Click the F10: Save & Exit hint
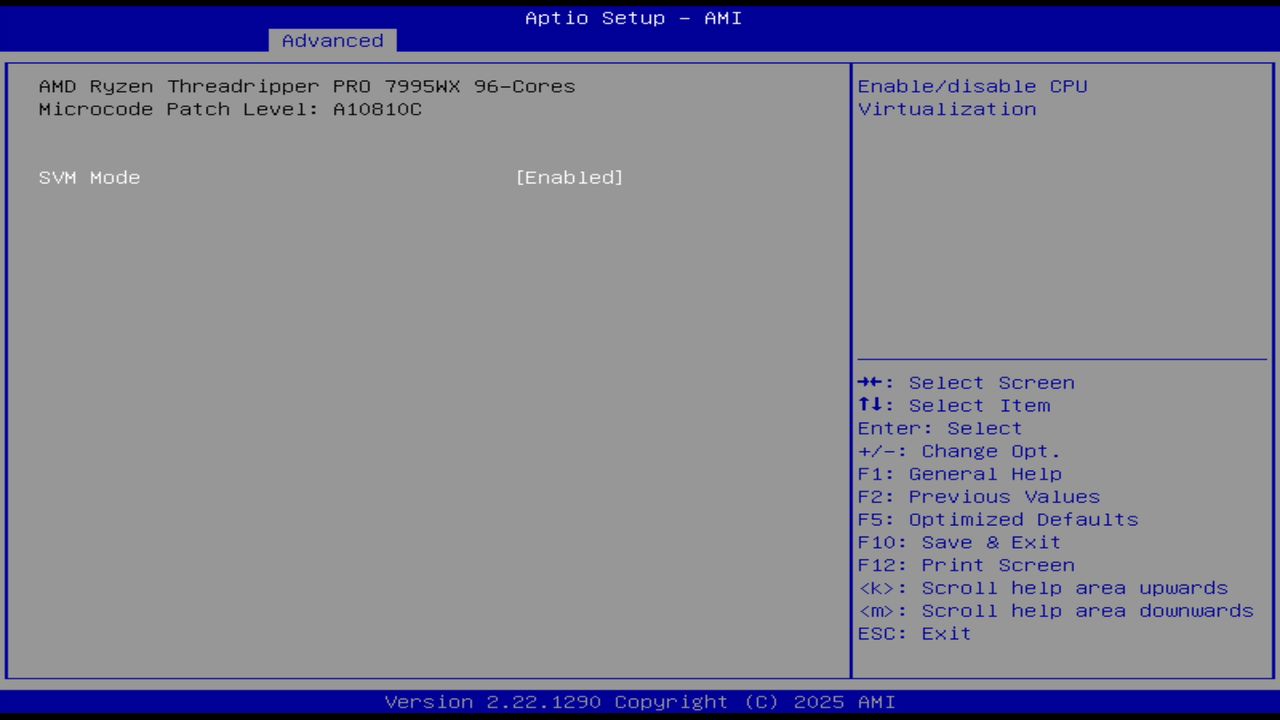This screenshot has width=1280, height=720. click(959, 543)
